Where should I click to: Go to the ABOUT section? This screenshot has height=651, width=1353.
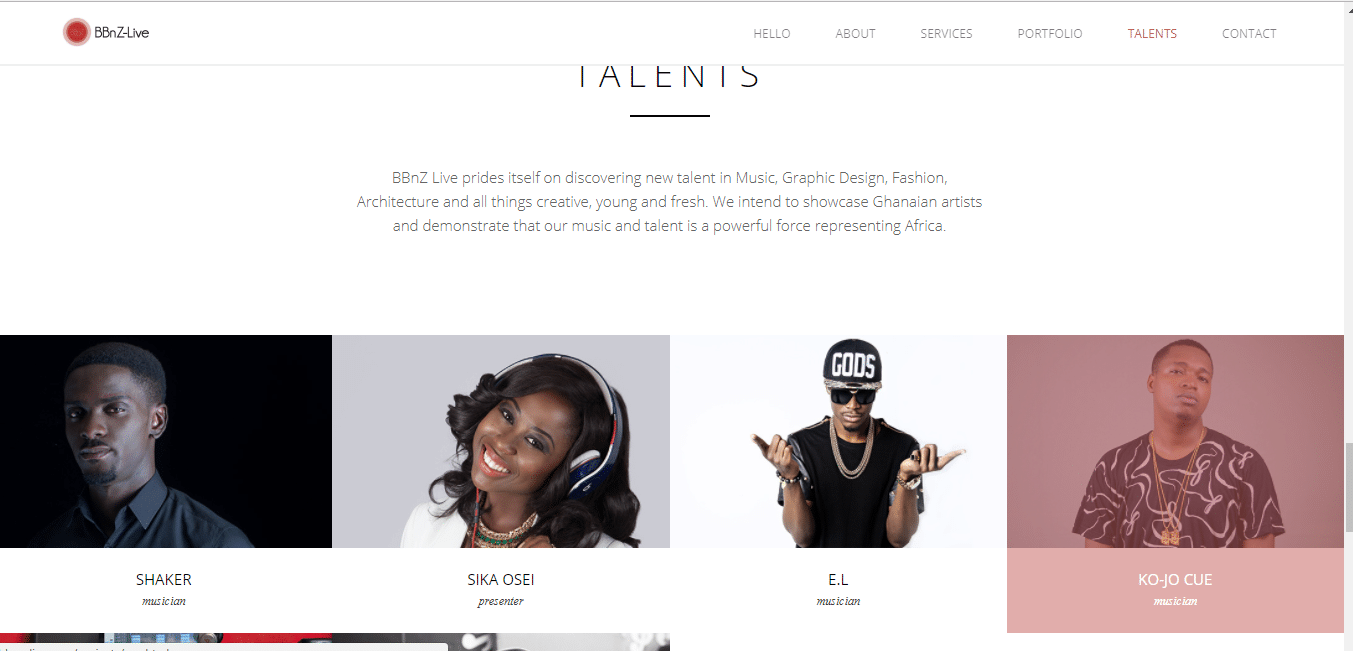[x=856, y=33]
